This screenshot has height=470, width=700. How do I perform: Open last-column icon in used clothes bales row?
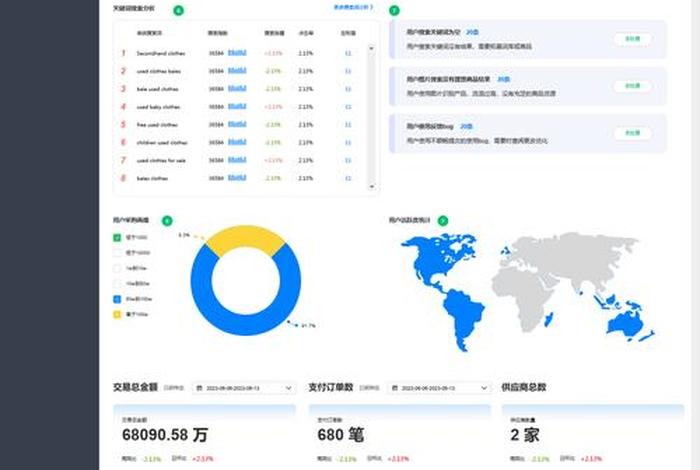(x=348, y=71)
